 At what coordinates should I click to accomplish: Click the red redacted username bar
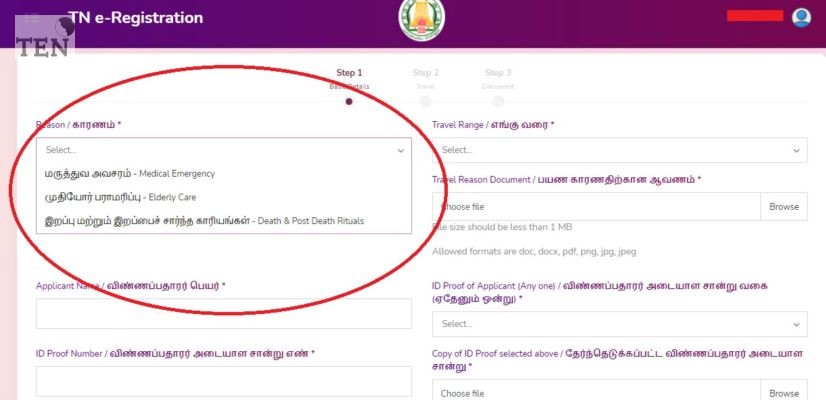tap(755, 16)
